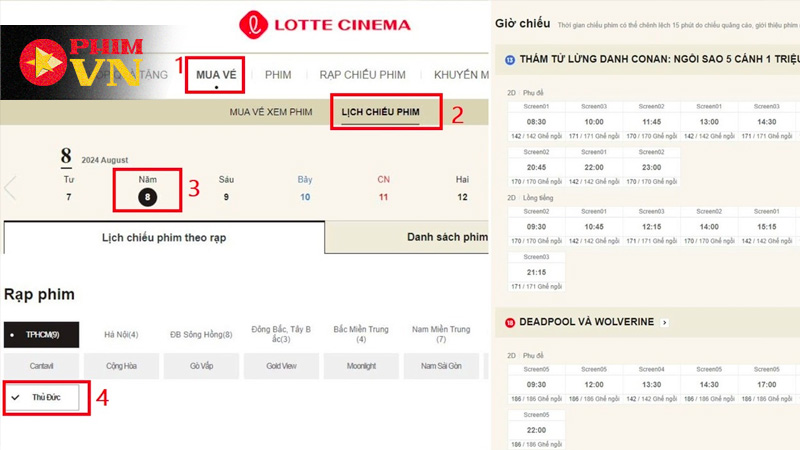Choose Bắc Miền Trung (4) region

pos(361,334)
